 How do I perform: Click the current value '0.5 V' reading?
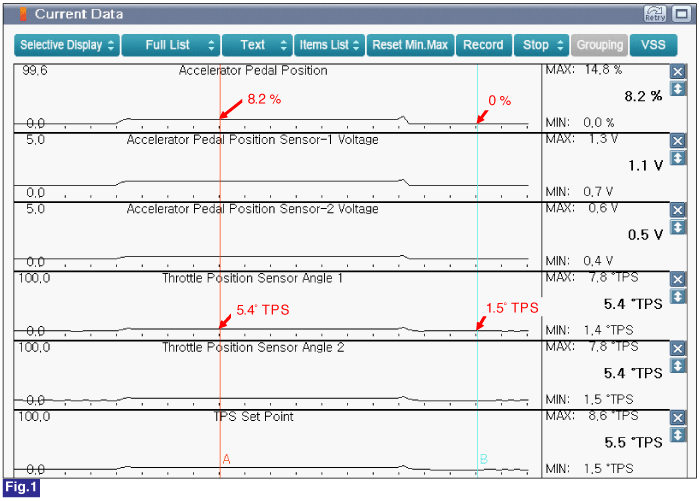coord(646,235)
